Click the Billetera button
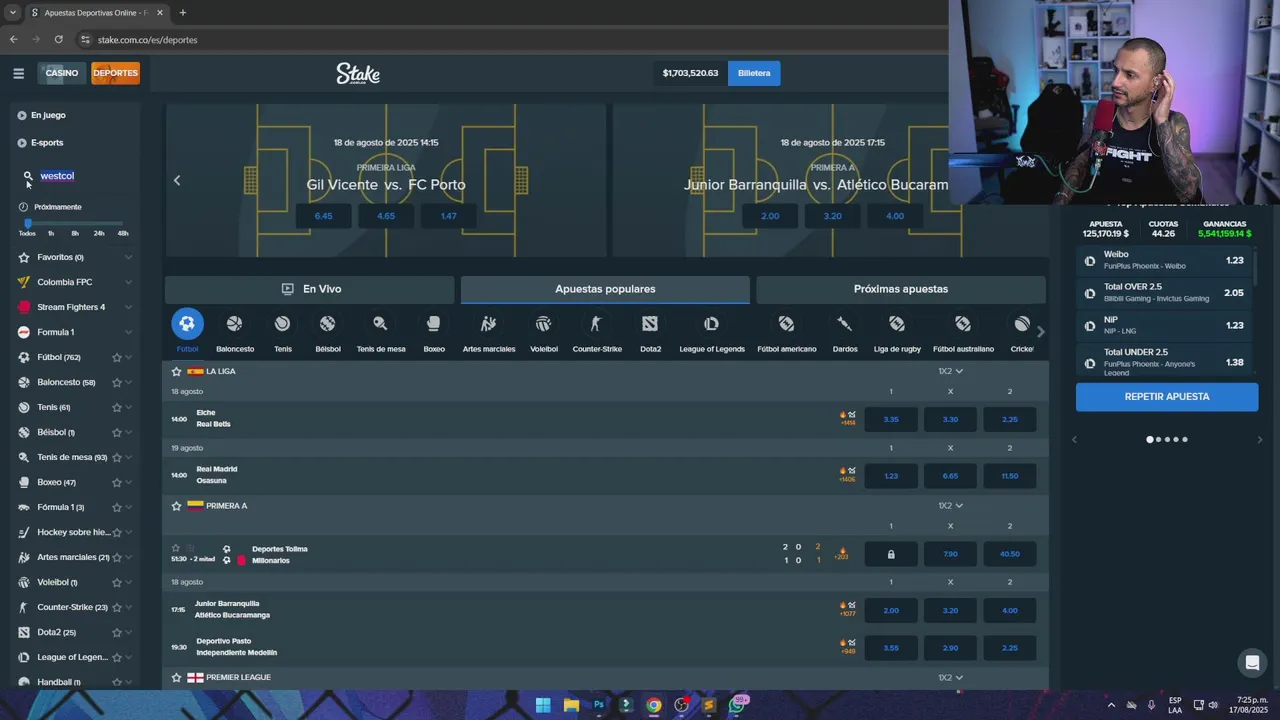The width and height of the screenshot is (1280, 720). coord(754,73)
